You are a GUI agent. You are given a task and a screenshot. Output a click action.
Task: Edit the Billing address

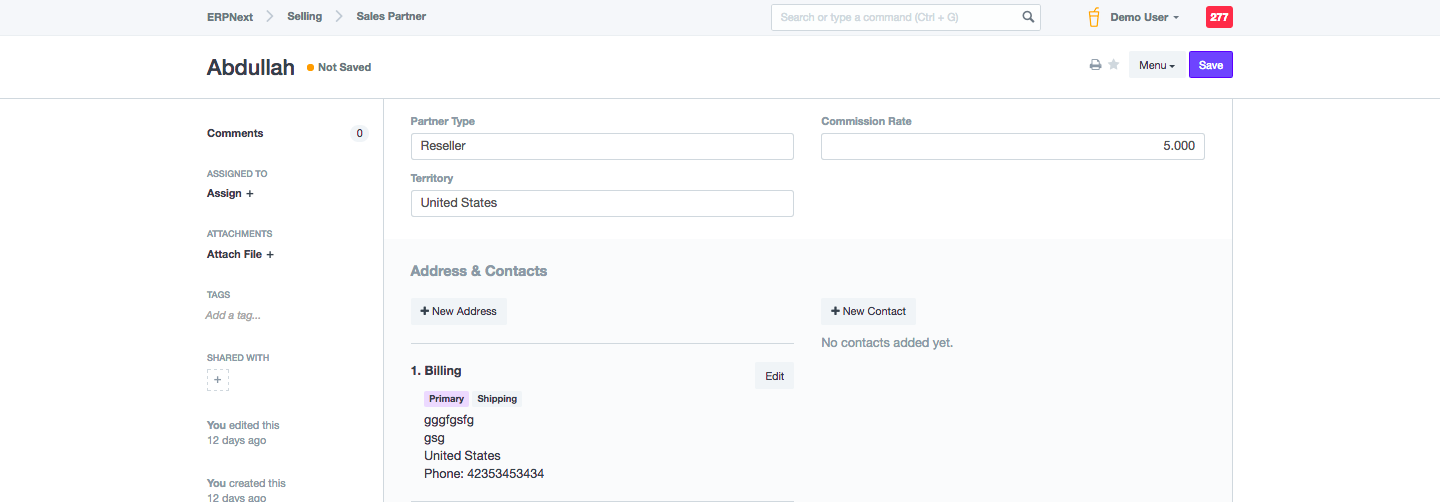point(774,376)
